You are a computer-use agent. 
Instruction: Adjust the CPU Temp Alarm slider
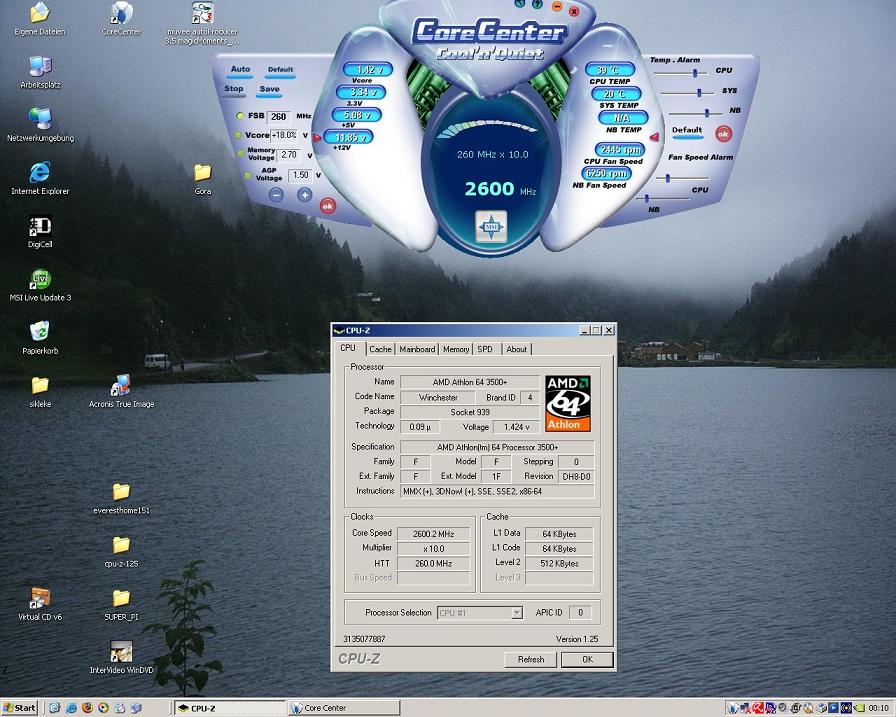tap(695, 73)
